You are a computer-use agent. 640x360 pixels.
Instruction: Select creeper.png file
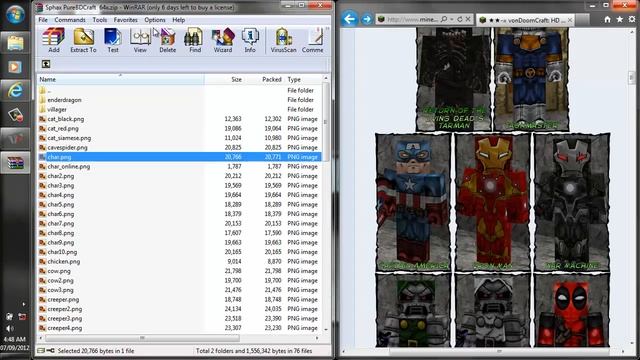(x=63, y=300)
